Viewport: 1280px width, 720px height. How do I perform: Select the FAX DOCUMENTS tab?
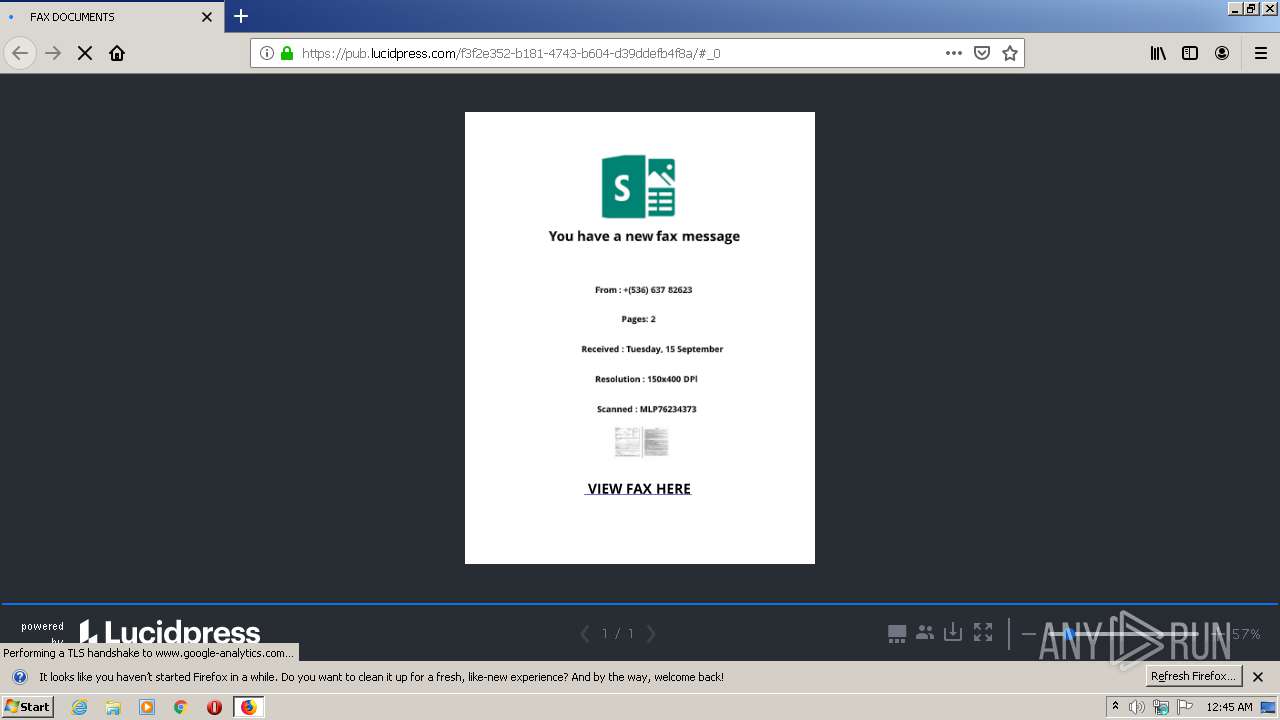pyautogui.click(x=111, y=17)
